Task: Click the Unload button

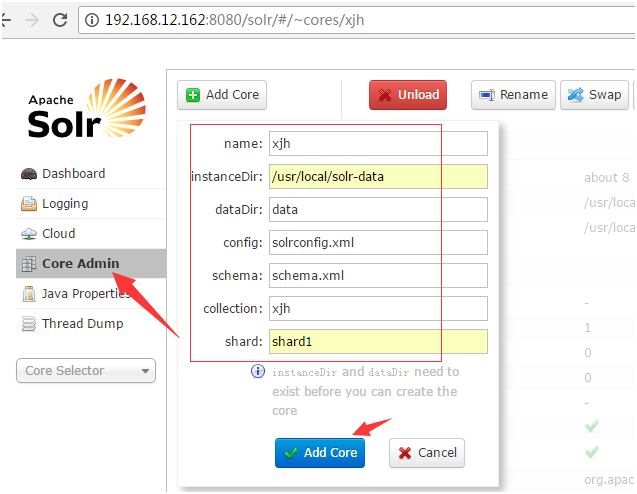Action: [x=408, y=95]
